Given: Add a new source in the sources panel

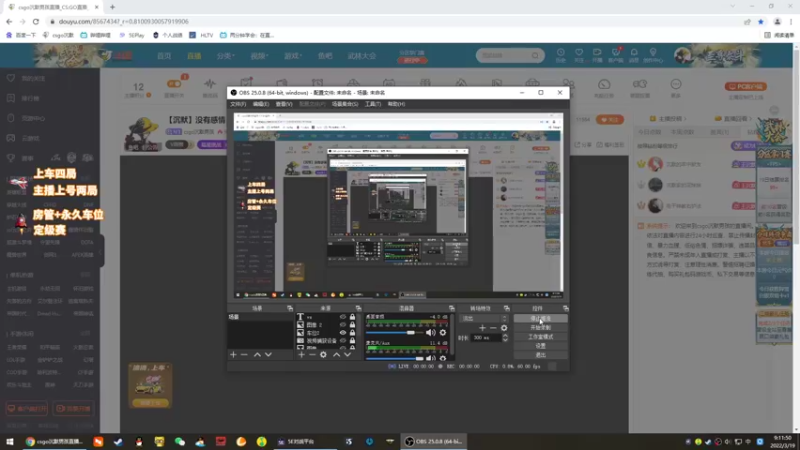Looking at the screenshot, I should (301, 355).
